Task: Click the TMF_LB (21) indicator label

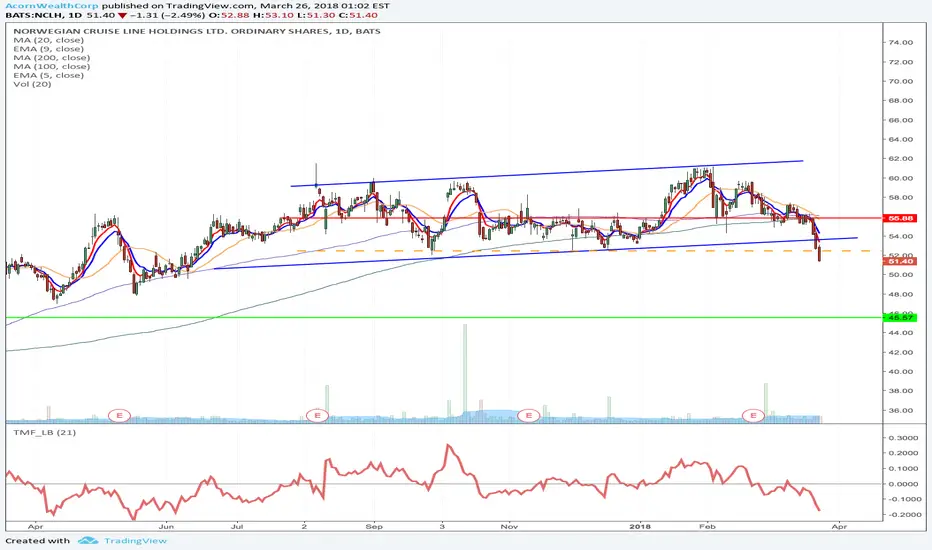Action: pyautogui.click(x=45, y=432)
